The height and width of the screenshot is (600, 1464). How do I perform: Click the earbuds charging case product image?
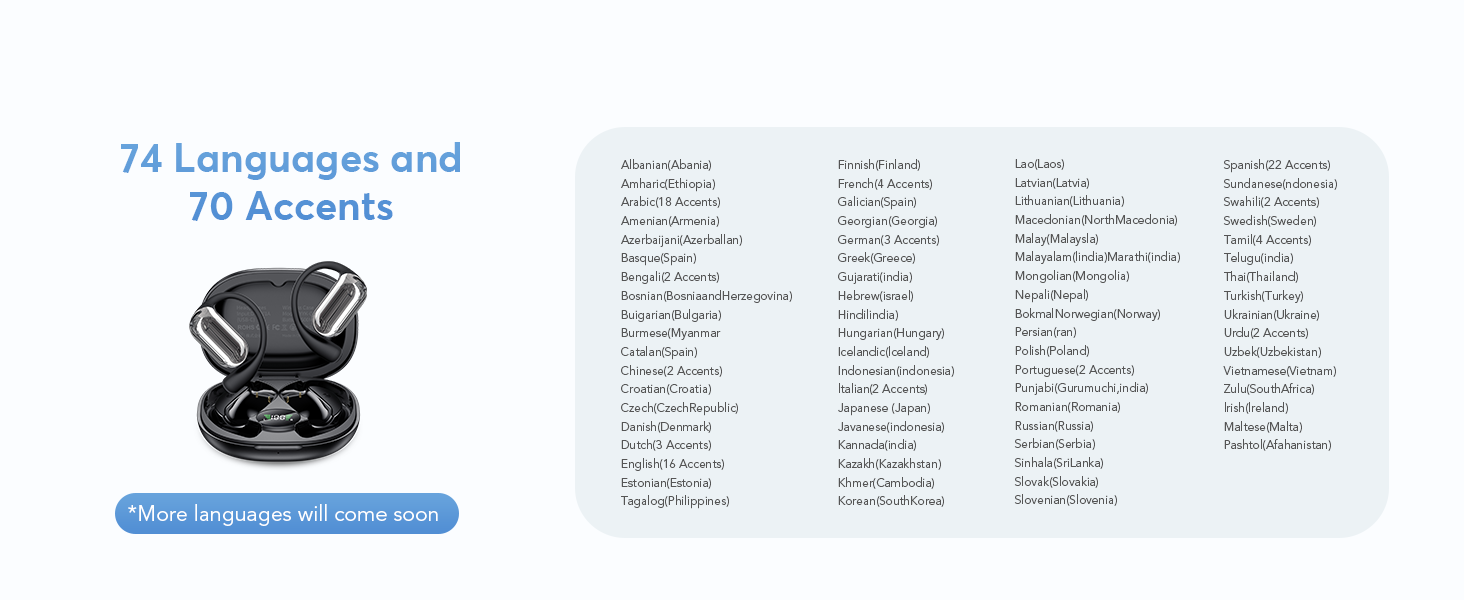(278, 364)
